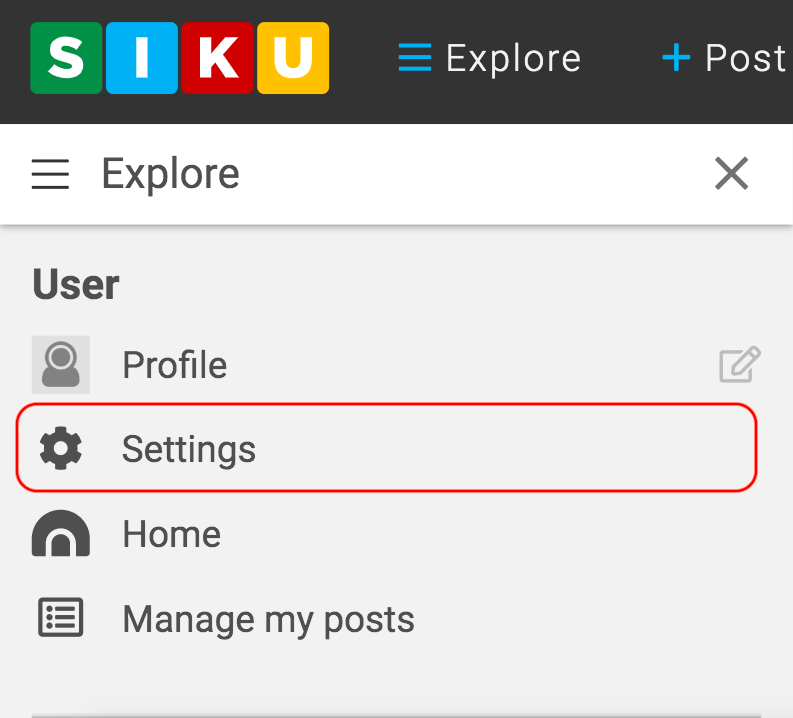Screen dimensions: 793x718
Task: Click the Explore panel title
Action: pos(170,175)
